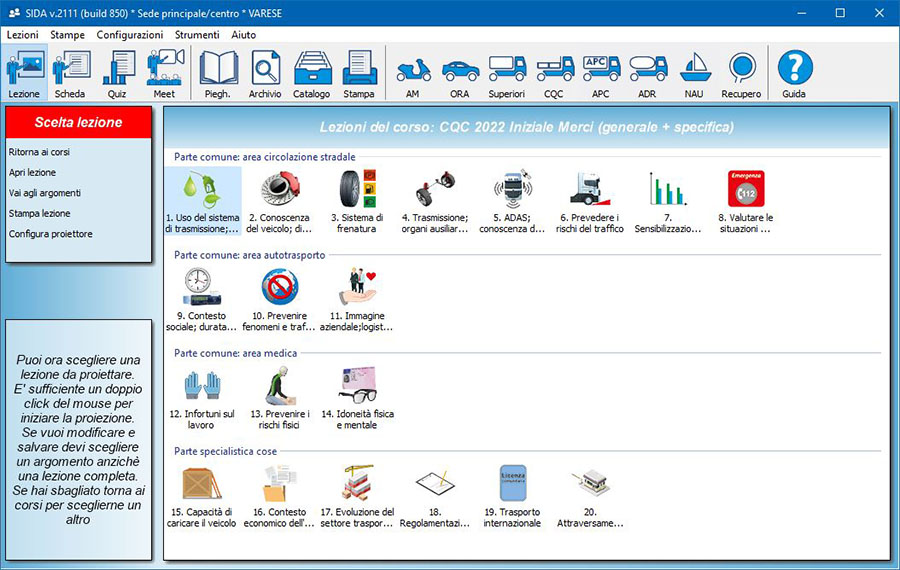Click the Meet video lesson icon
The height and width of the screenshot is (570, 900).
pos(164,74)
